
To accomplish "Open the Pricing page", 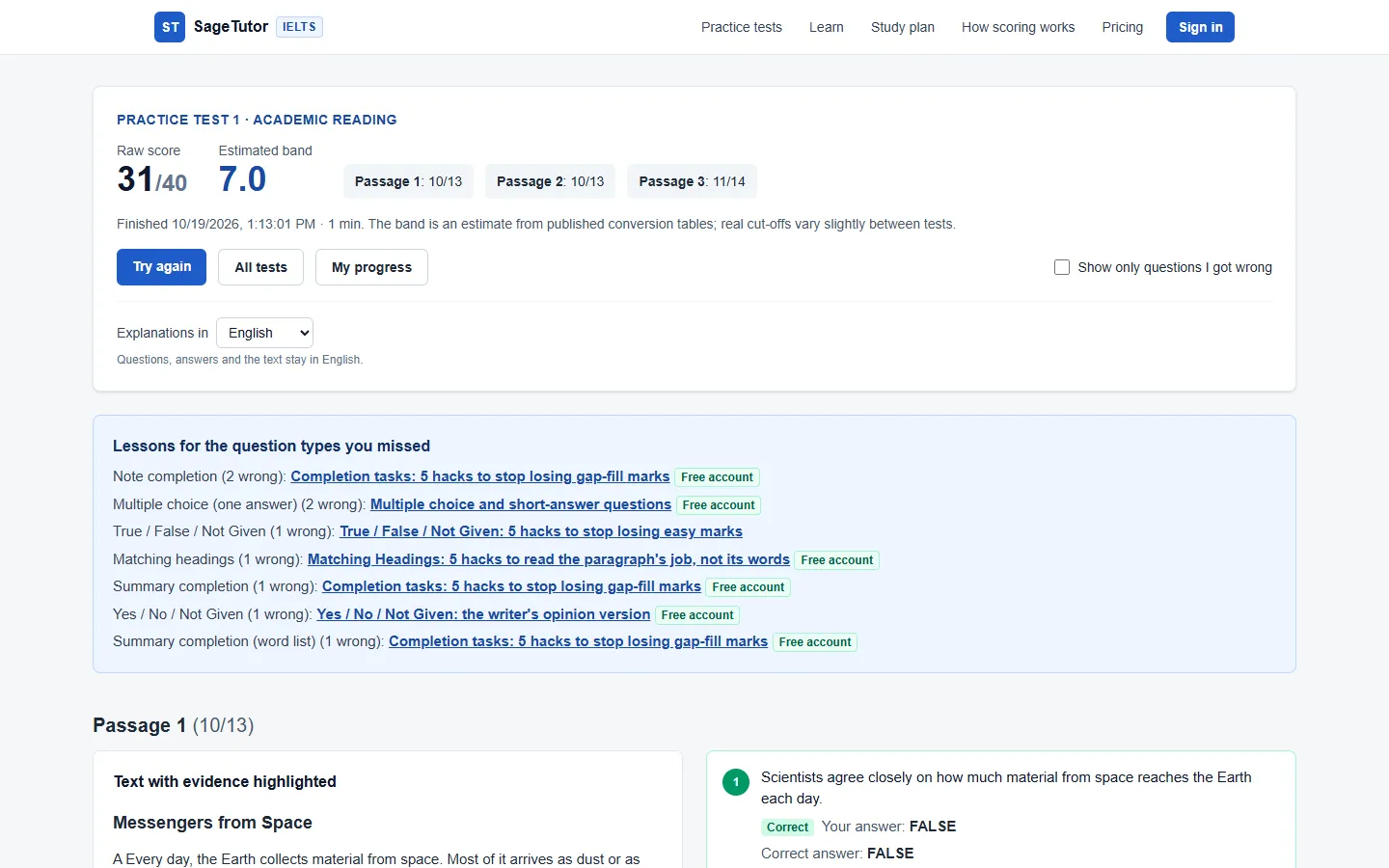I will tap(1123, 27).
